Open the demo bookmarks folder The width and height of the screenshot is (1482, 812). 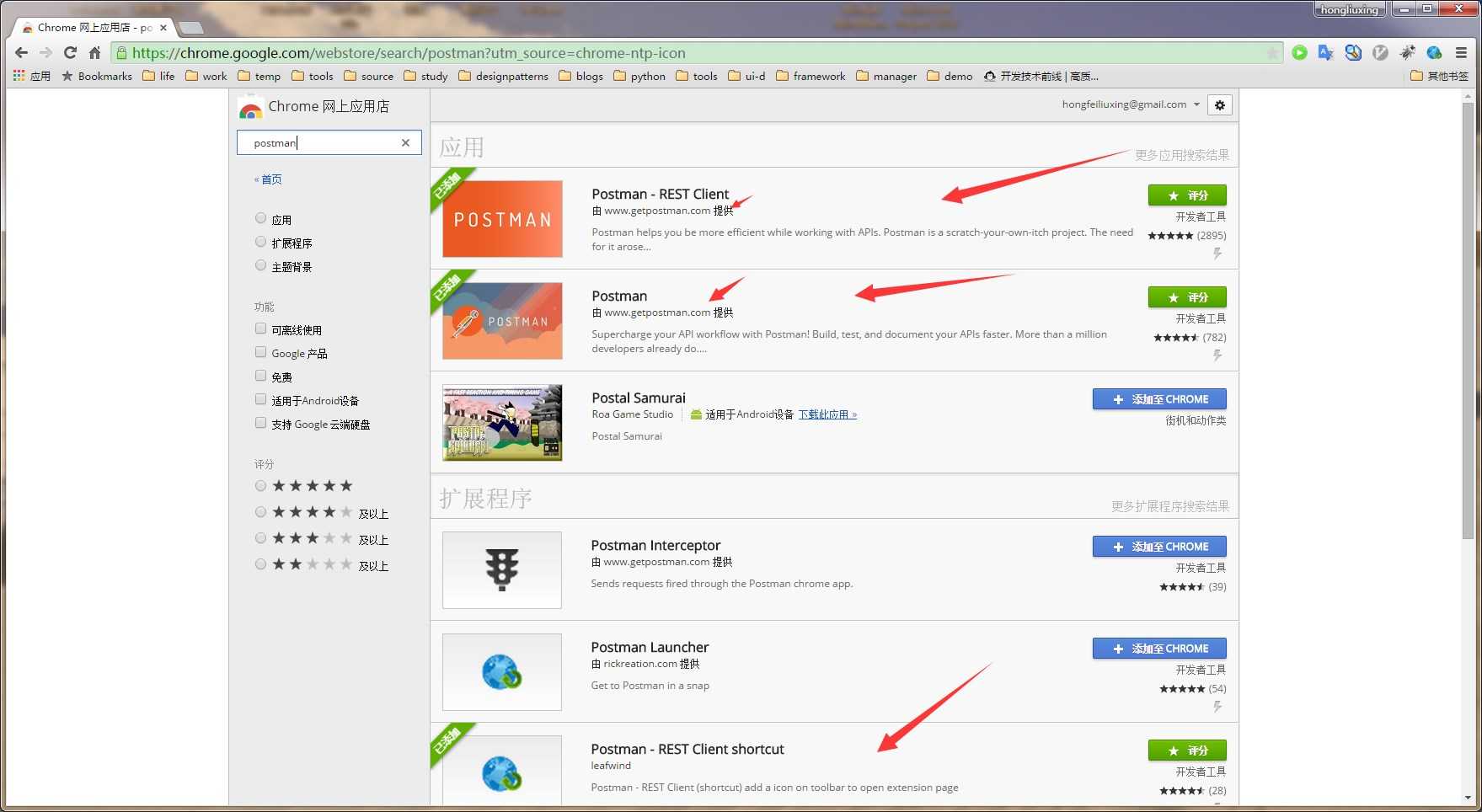point(950,76)
